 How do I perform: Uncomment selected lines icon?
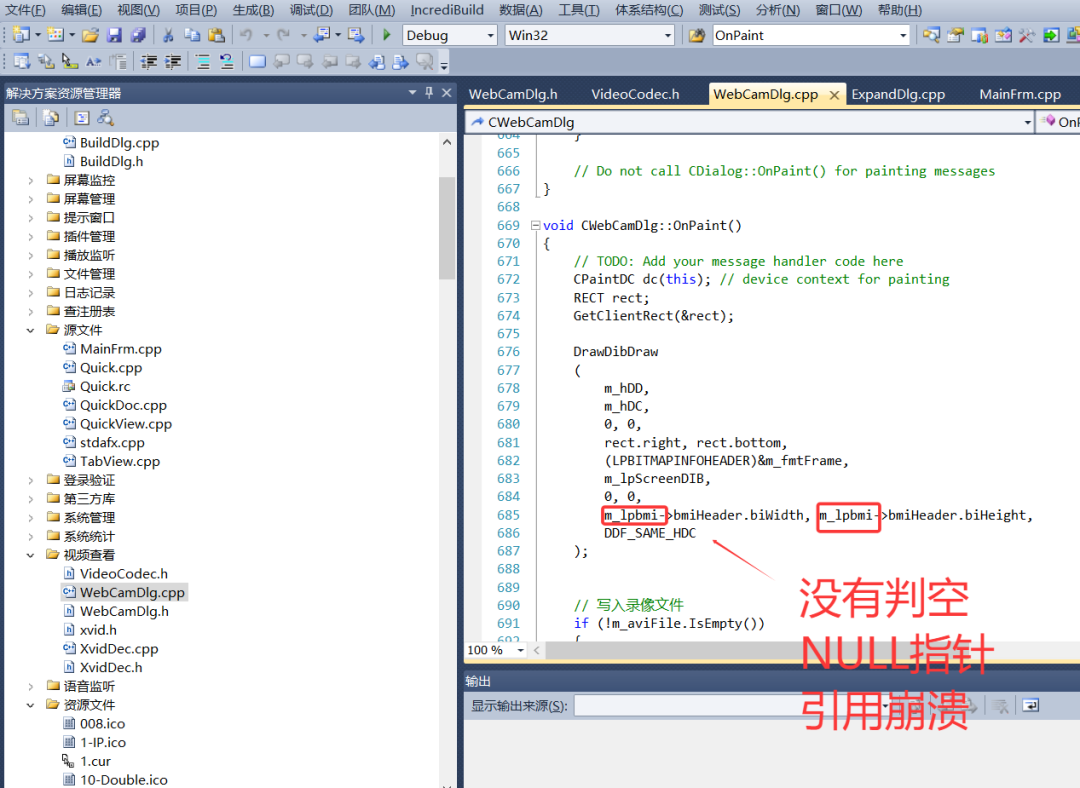pyautogui.click(x=227, y=62)
